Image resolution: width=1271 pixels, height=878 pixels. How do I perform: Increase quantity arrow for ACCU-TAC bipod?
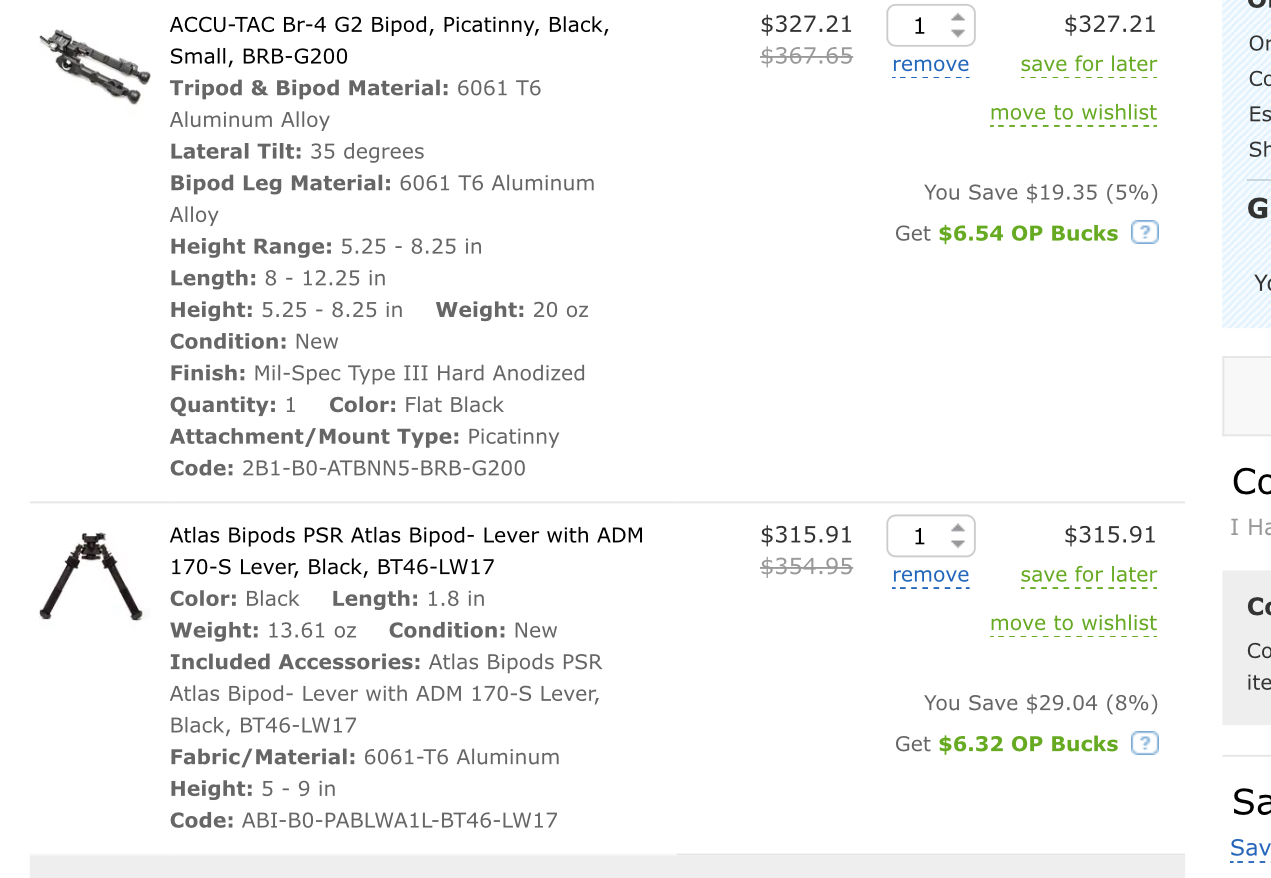958,18
